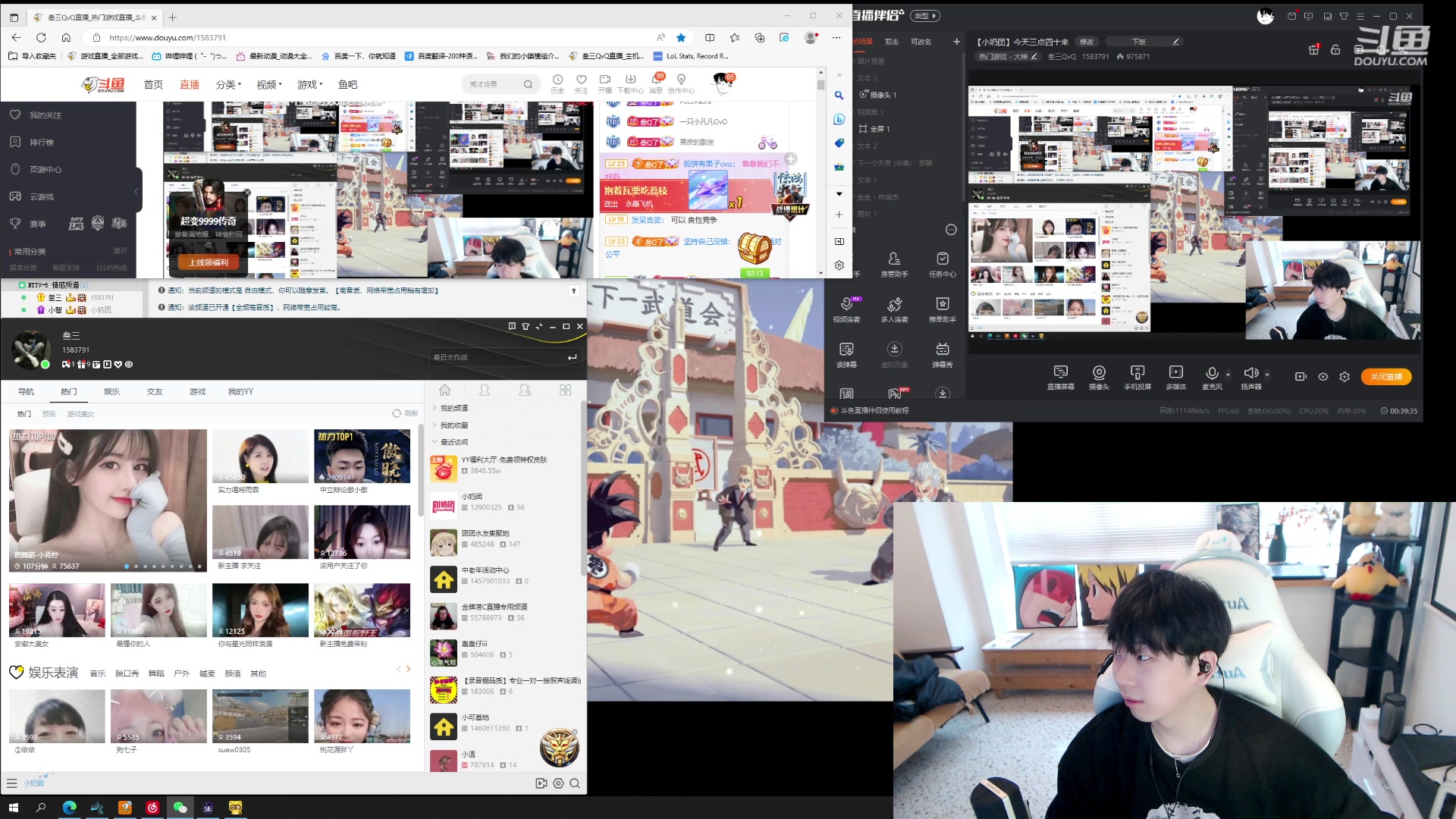Toggle the stream preview eye icon
The image size is (1456, 819).
pos(1323,377)
